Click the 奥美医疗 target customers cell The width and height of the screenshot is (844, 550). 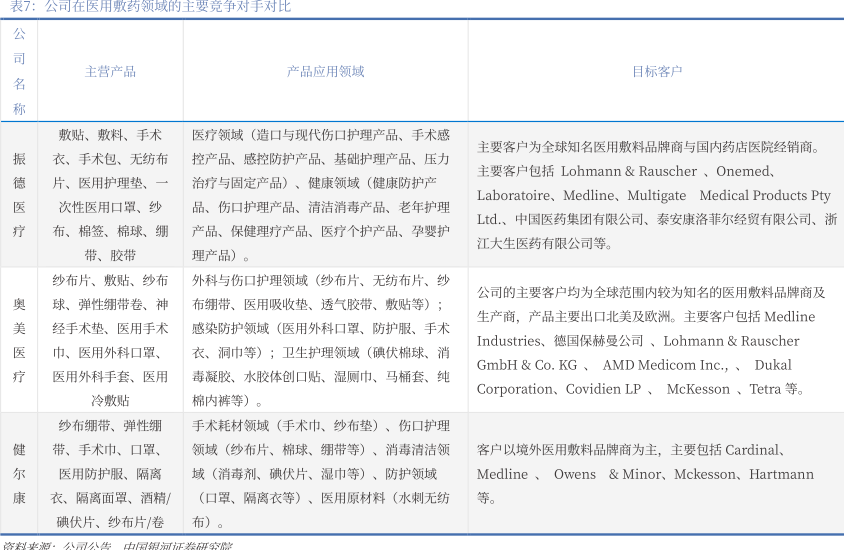[x=656, y=340]
